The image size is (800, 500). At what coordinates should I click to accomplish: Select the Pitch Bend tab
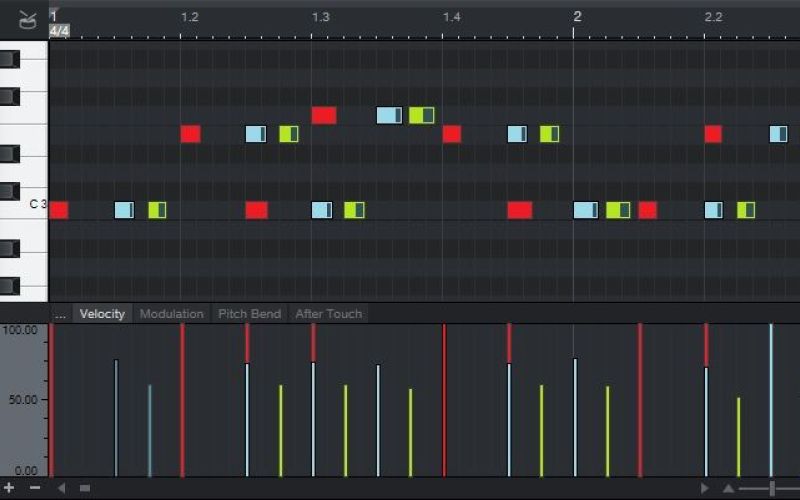(x=249, y=314)
